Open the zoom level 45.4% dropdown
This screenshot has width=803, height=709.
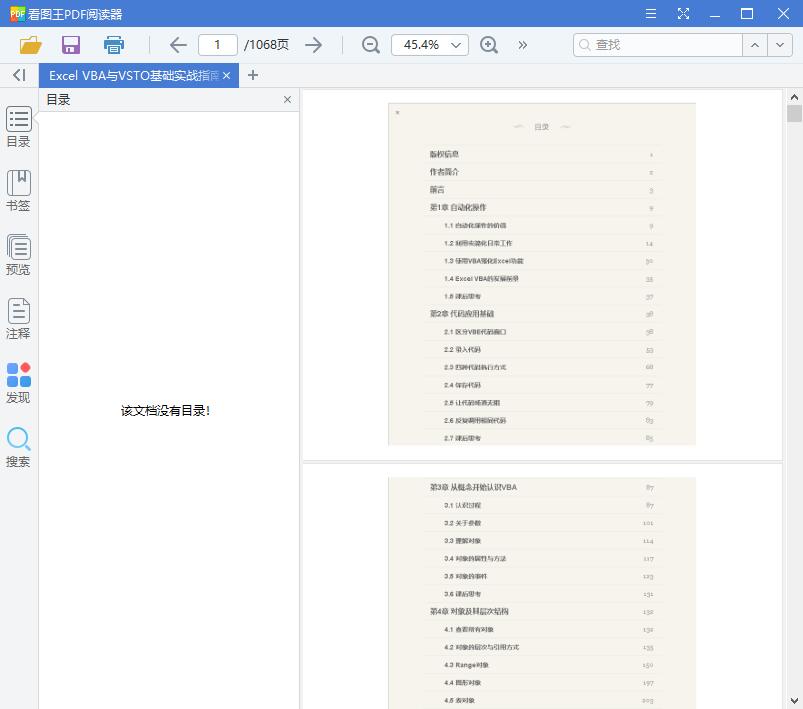click(x=430, y=45)
